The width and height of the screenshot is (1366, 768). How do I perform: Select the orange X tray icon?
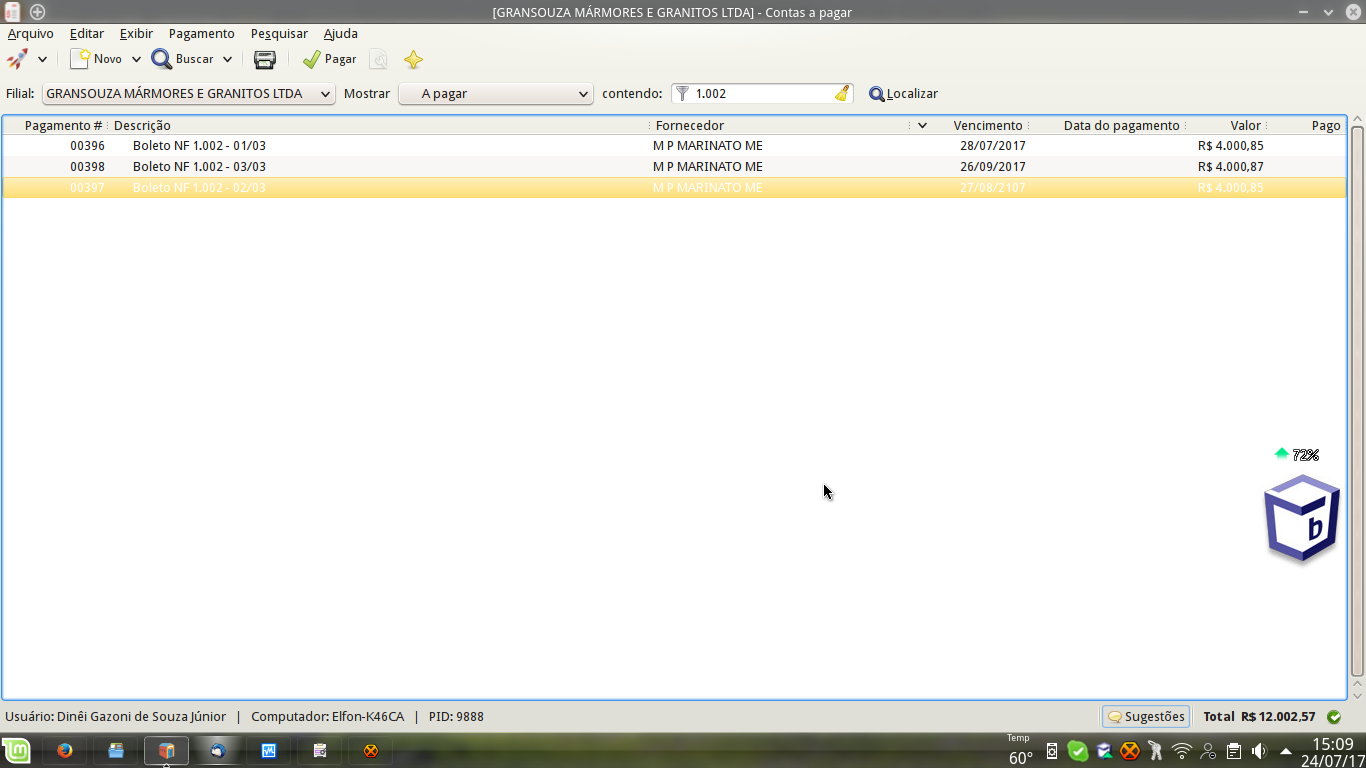tap(1129, 750)
